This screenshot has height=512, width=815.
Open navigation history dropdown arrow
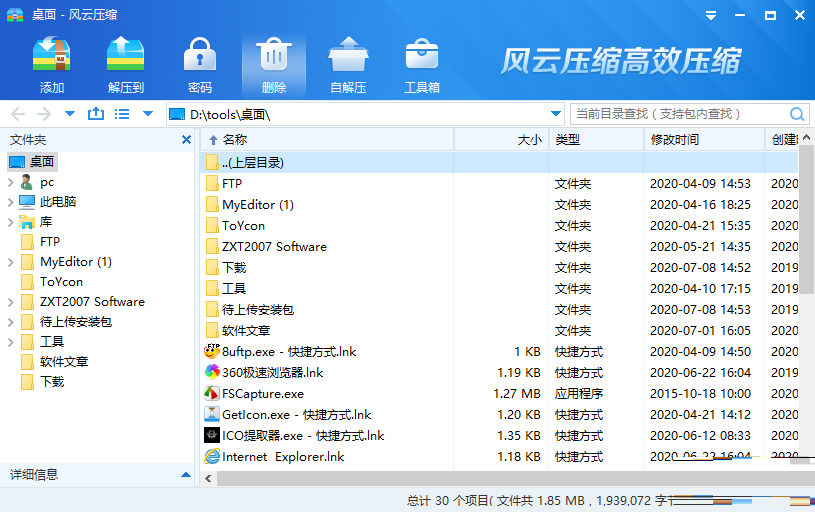pyautogui.click(x=70, y=113)
